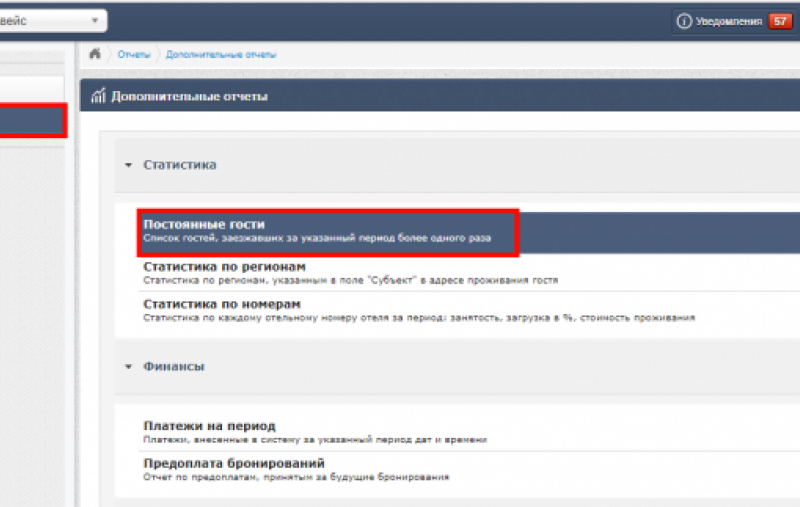Click description about platежи внесенные в систему
800x507 pixels.
(x=315, y=440)
